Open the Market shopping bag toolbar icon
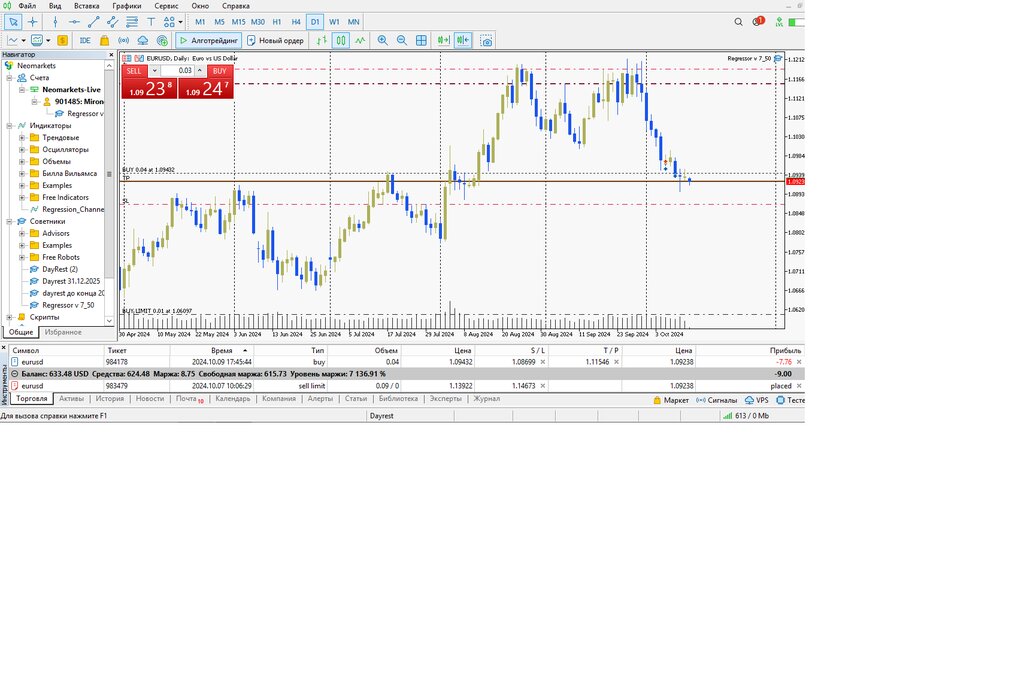Screen dimensions: 1024x687 pyautogui.click(x=104, y=40)
